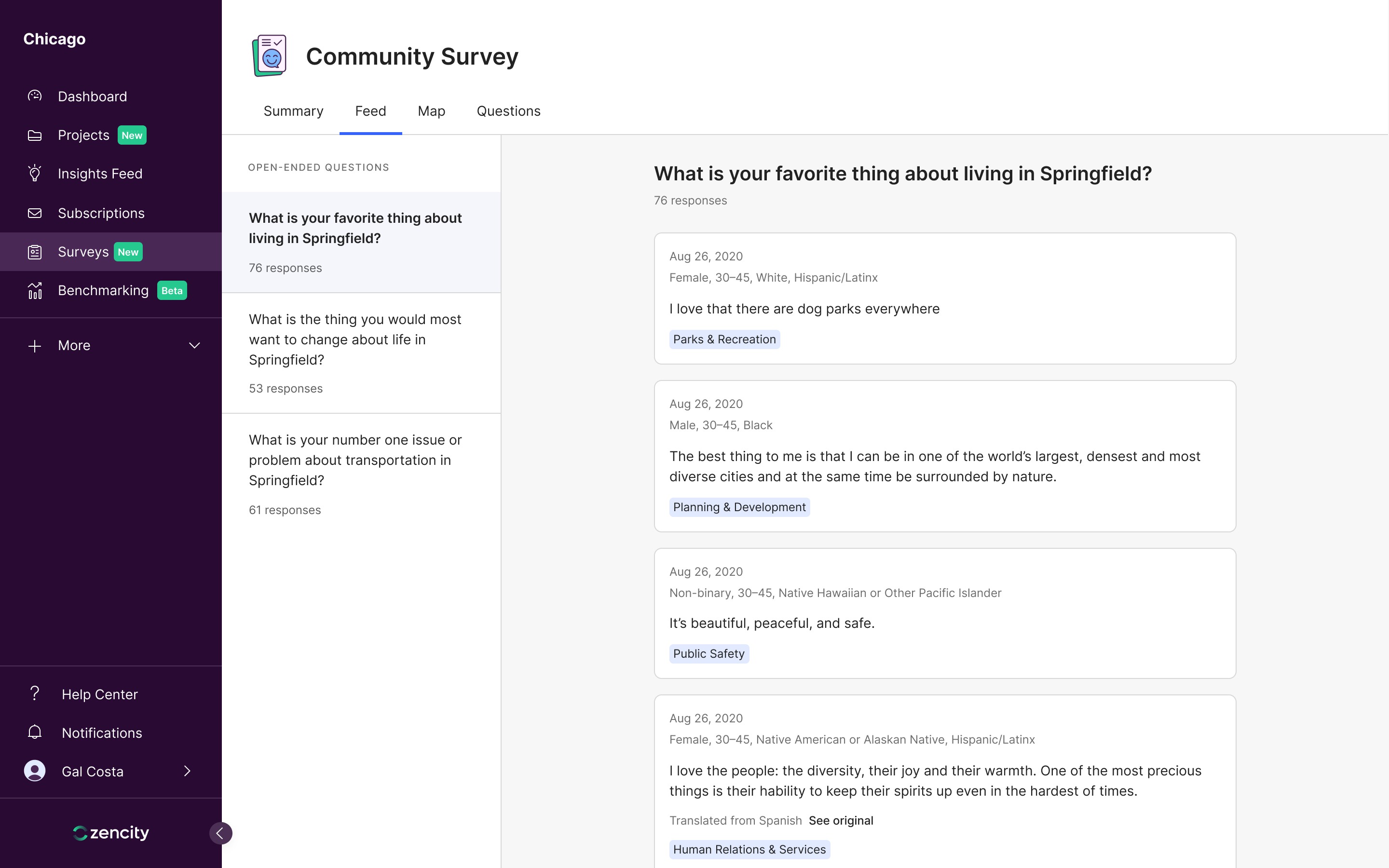Image resolution: width=1389 pixels, height=868 pixels.
Task: Click the Subscriptions envelope icon
Action: [x=34, y=213]
